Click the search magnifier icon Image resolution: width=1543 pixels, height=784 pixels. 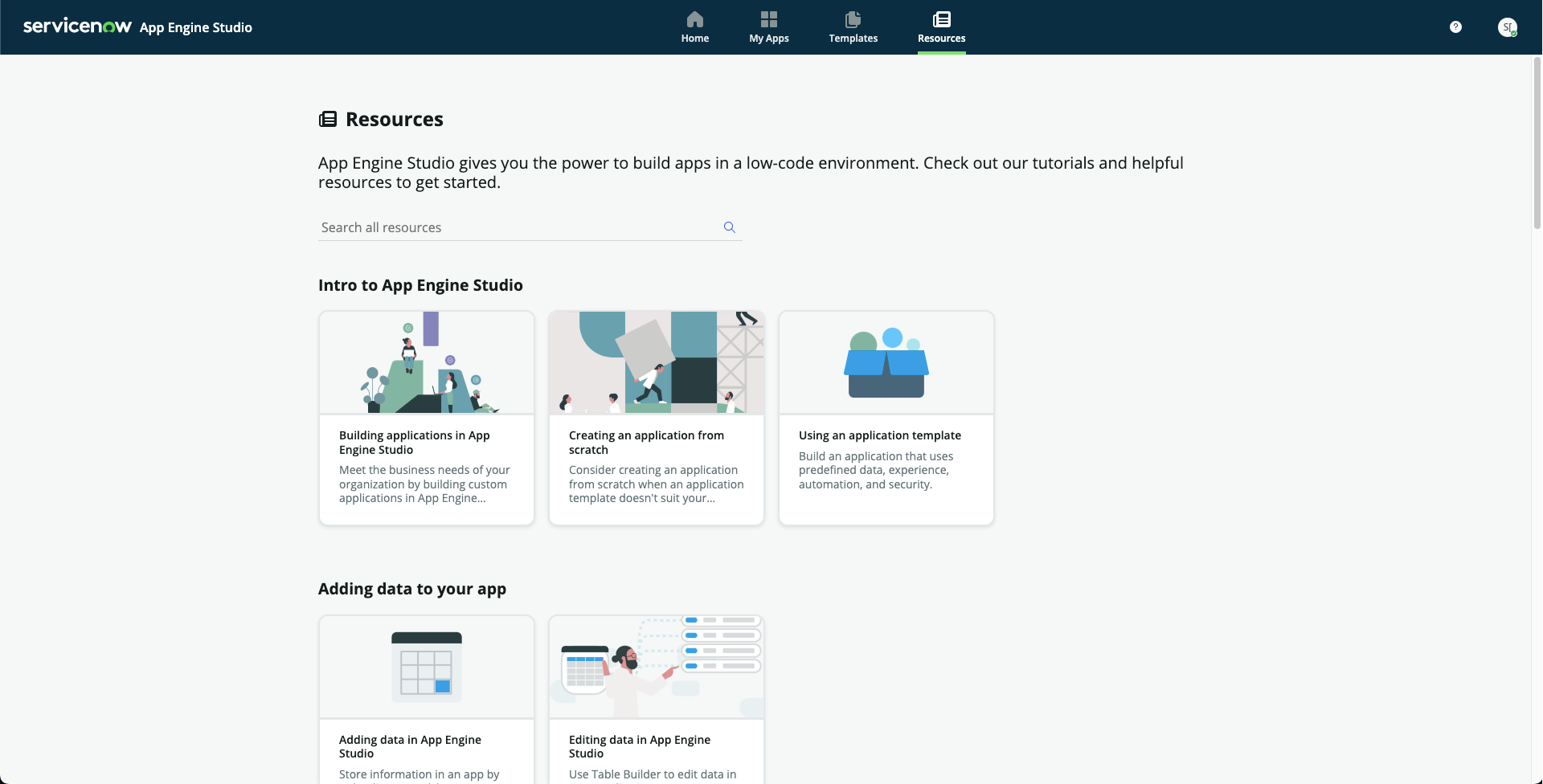tap(729, 227)
